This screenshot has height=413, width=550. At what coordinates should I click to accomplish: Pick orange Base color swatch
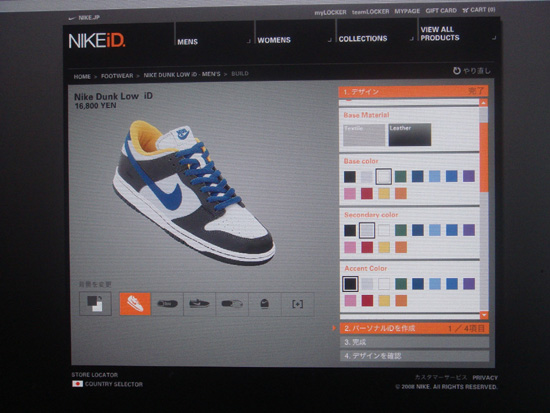[401, 193]
